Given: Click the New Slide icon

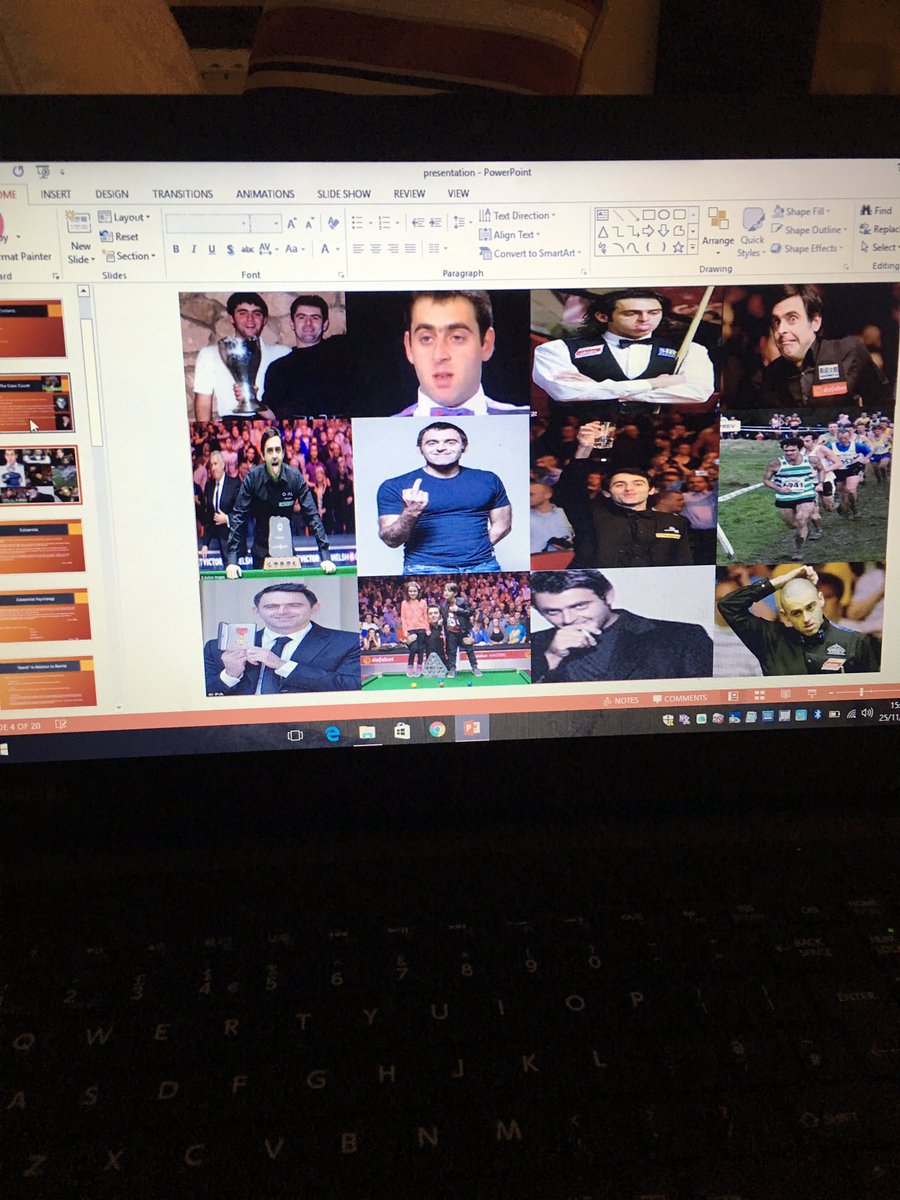Looking at the screenshot, I should pos(78,223).
